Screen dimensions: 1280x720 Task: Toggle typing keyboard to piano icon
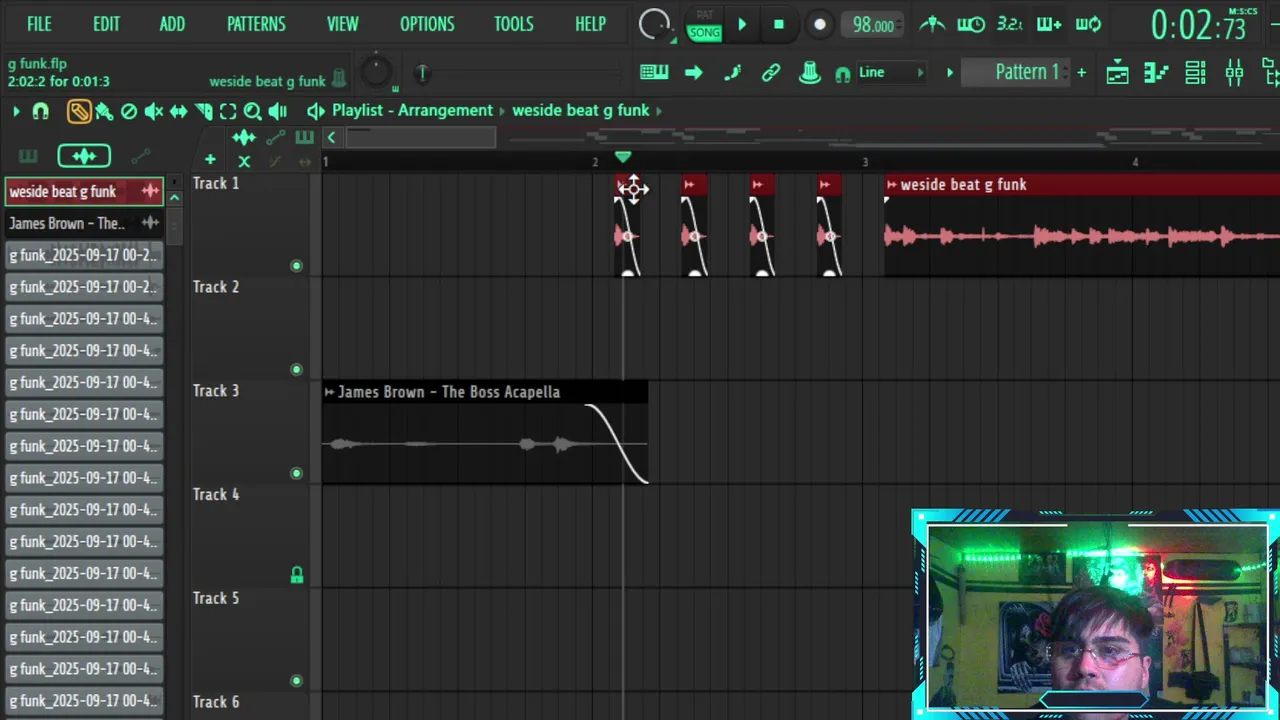pos(654,72)
